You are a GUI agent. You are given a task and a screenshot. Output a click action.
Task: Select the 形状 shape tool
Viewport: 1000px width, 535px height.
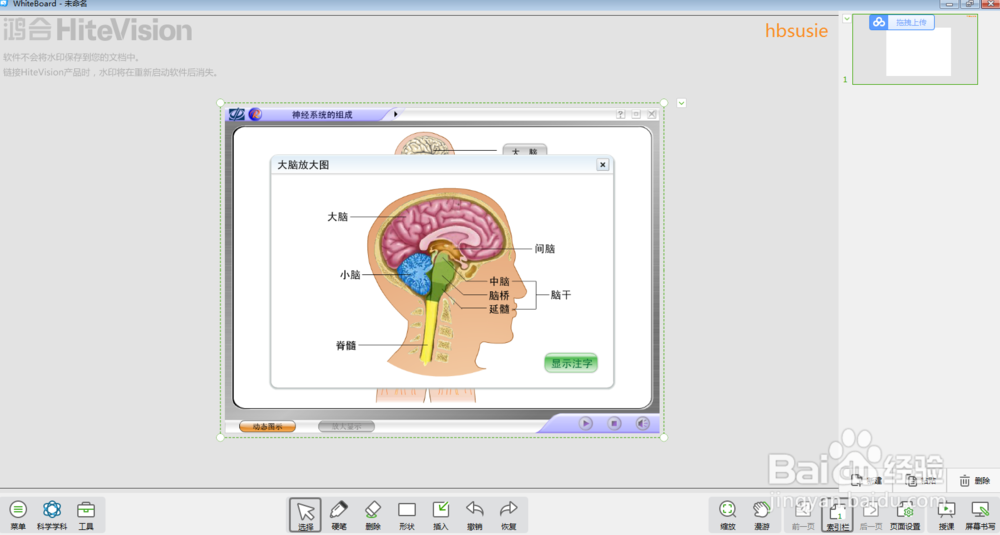pos(407,515)
